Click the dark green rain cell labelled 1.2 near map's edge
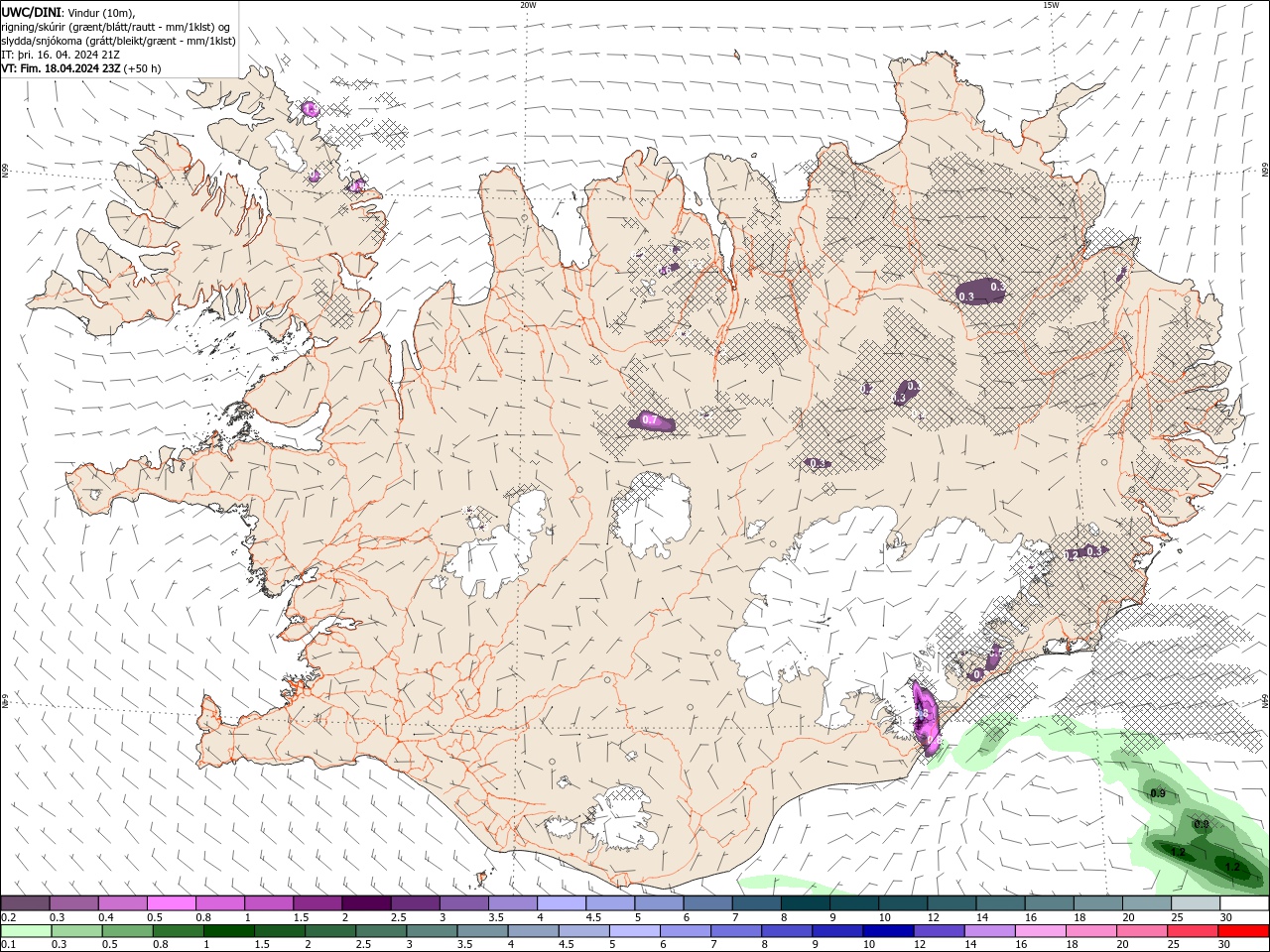This screenshot has height=952, width=1270. coord(1232,867)
